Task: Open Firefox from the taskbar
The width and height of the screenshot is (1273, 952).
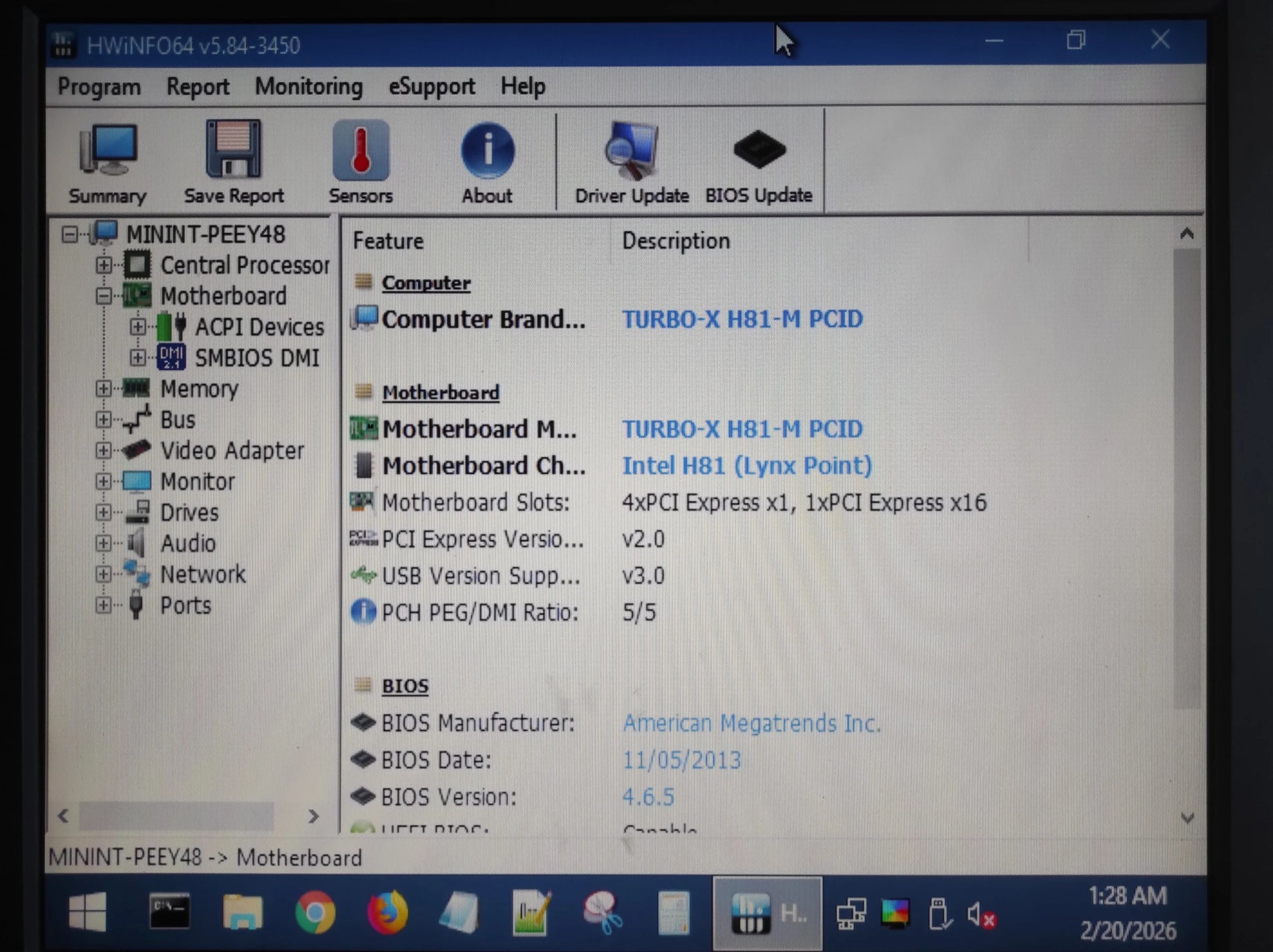Action: click(x=387, y=912)
